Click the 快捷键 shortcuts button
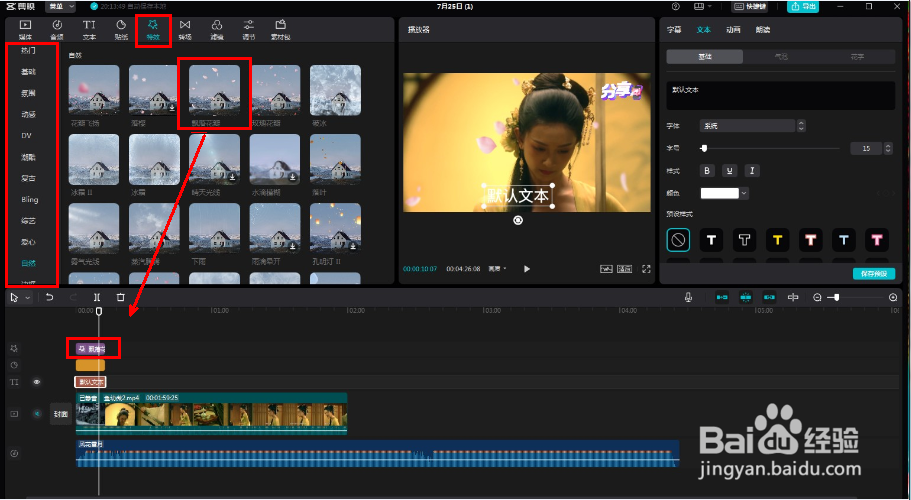This screenshot has width=911, height=500. [x=749, y=6]
